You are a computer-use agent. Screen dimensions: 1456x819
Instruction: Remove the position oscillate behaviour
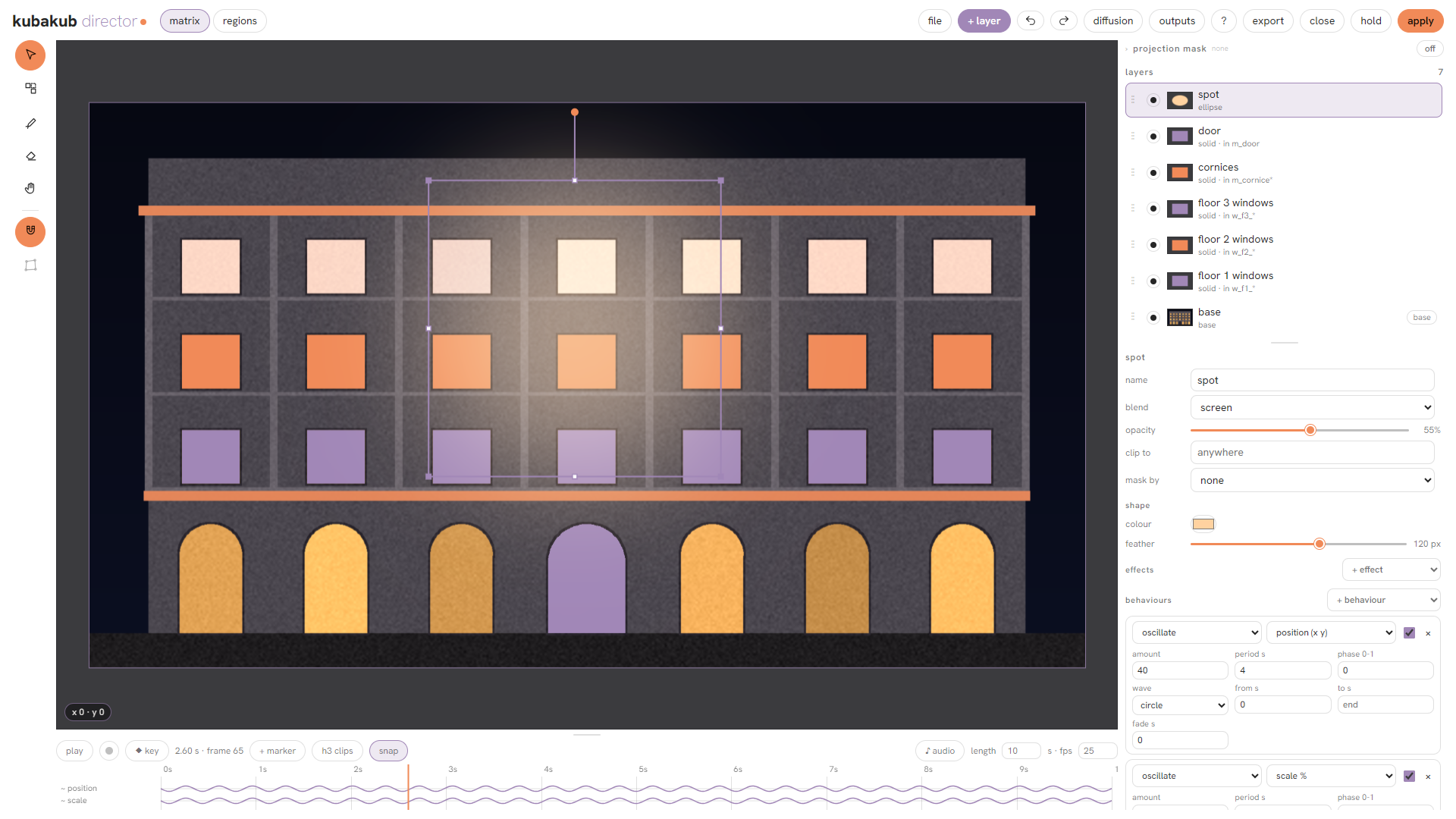(x=1428, y=633)
